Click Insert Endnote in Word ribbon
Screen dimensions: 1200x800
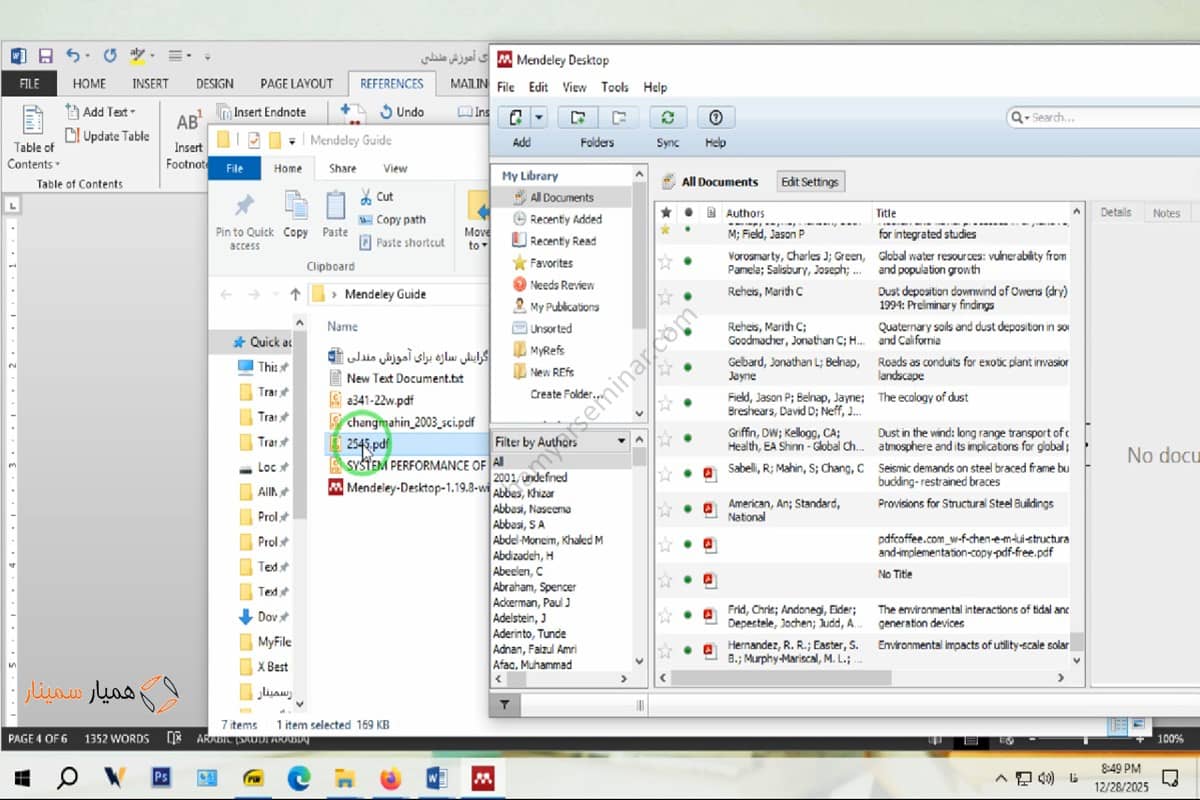(262, 112)
